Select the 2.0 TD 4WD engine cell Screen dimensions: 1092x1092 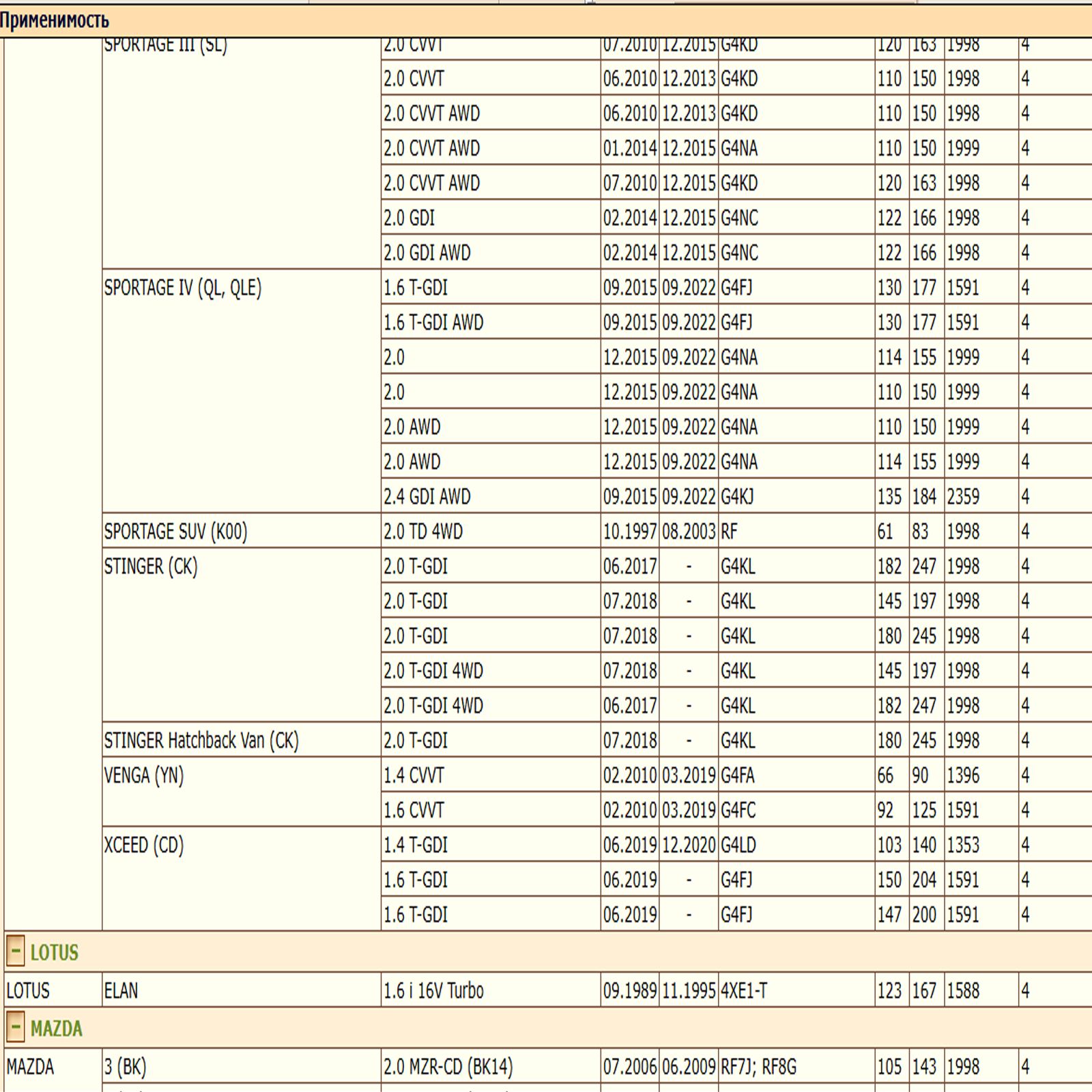click(x=423, y=531)
